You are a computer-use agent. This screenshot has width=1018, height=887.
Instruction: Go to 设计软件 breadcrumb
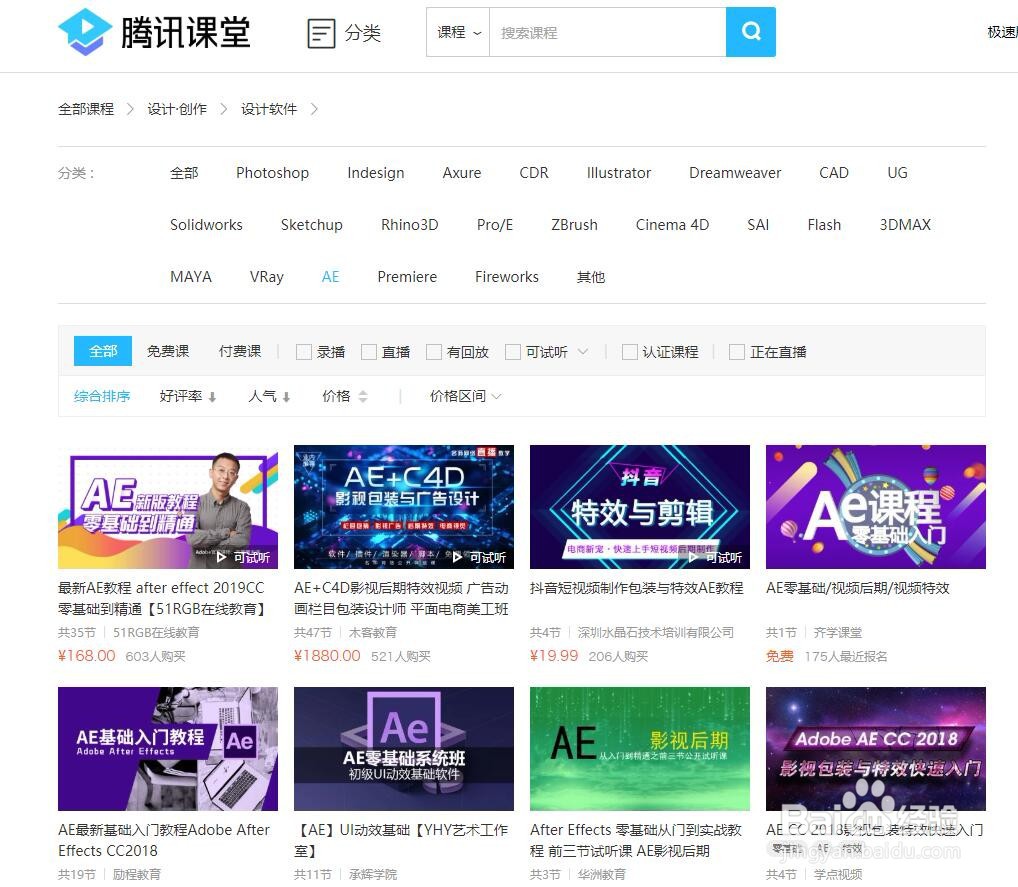269,109
